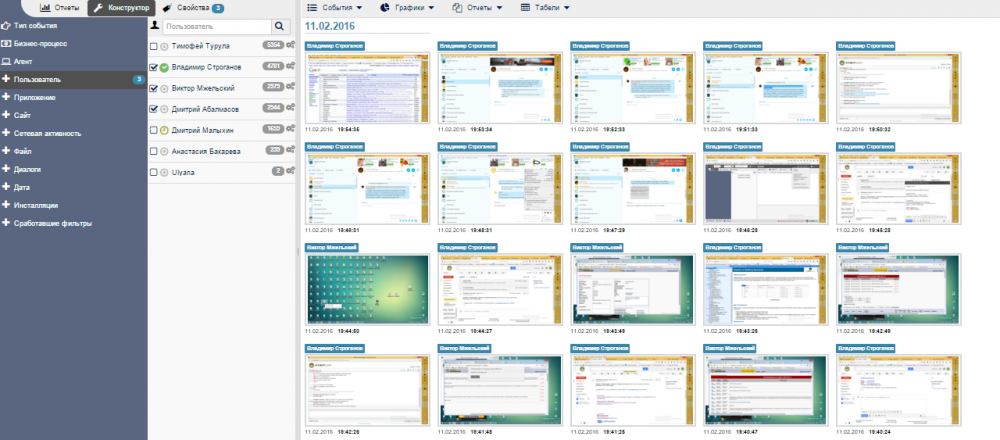
Task: Open settings gears for Владимир Строганов
Action: (x=291, y=66)
